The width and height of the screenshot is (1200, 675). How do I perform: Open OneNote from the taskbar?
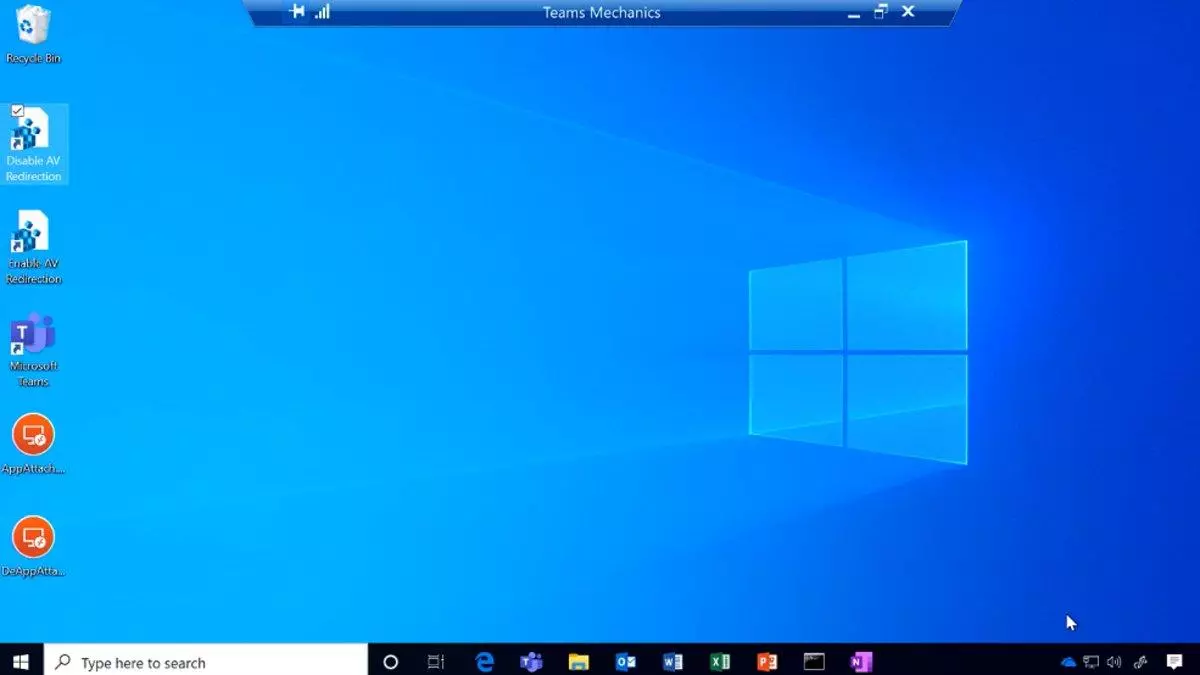click(861, 662)
